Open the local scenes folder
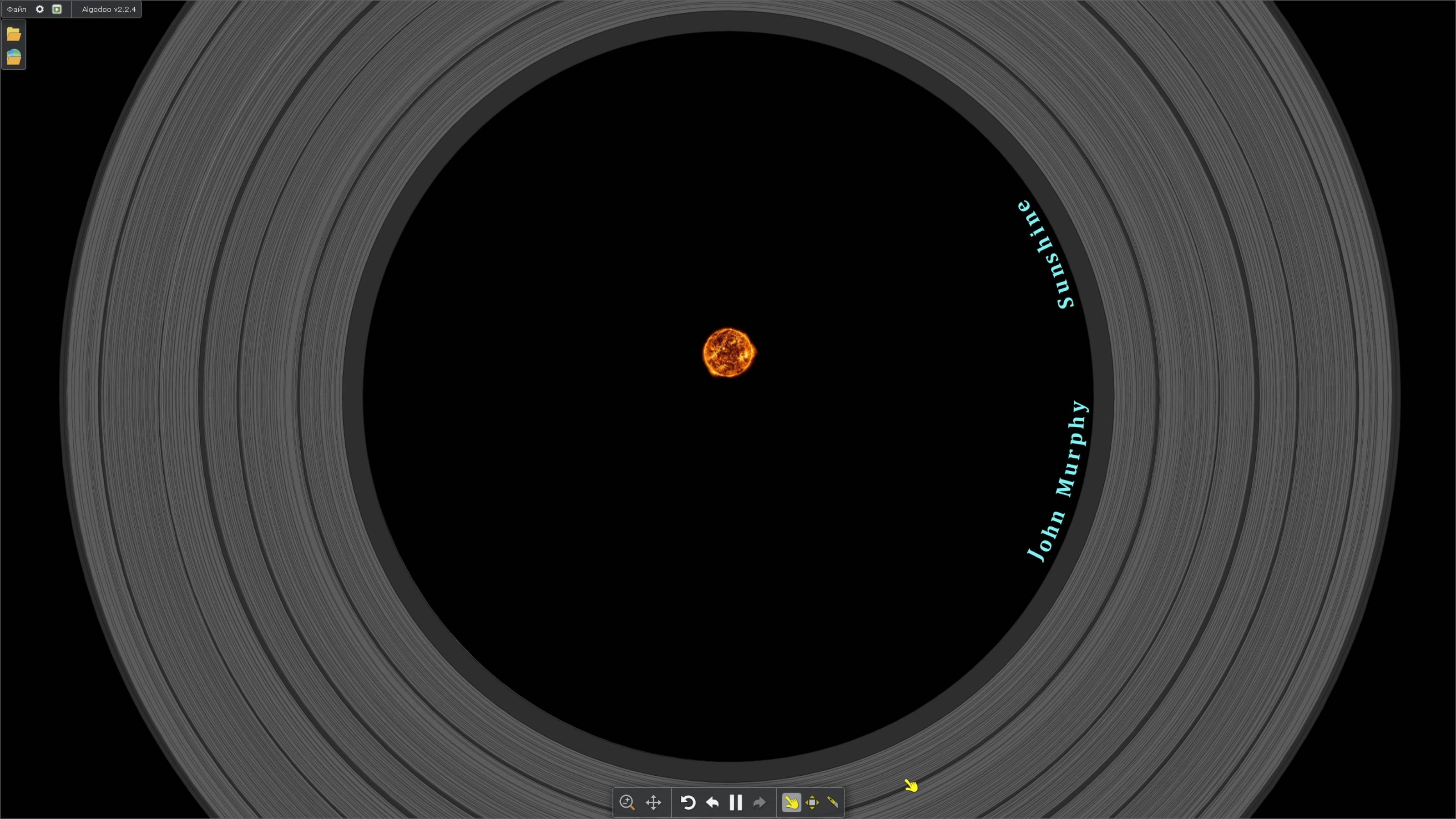Viewport: 1456px width, 819px height. point(14,35)
